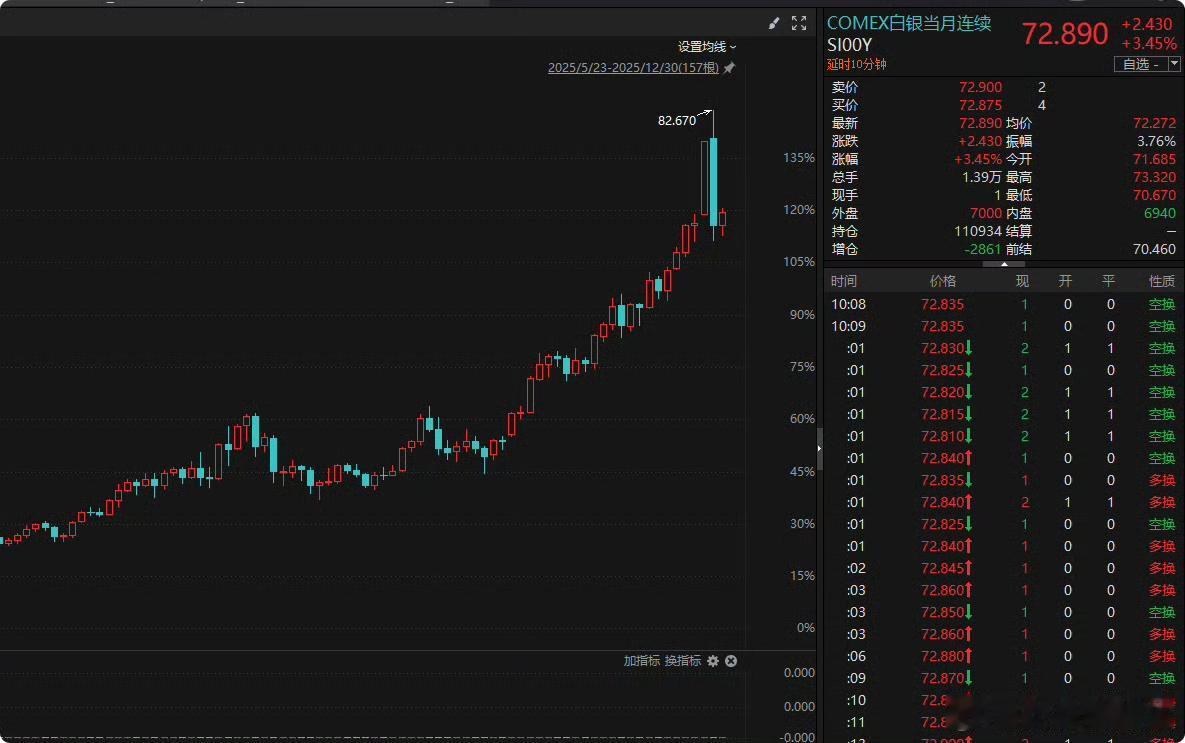Select the tick row priced 72.815
Image resolution: width=1185 pixels, height=743 pixels.
(x=1003, y=414)
